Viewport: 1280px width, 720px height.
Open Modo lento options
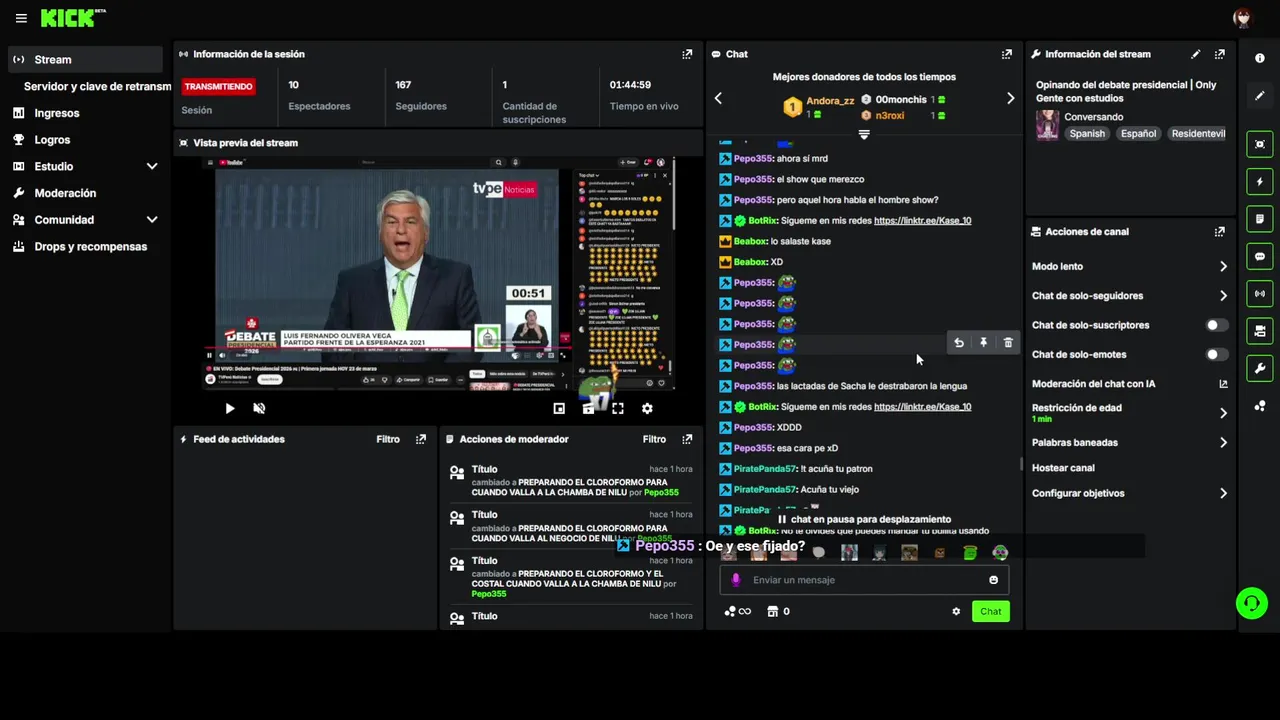coord(1129,266)
